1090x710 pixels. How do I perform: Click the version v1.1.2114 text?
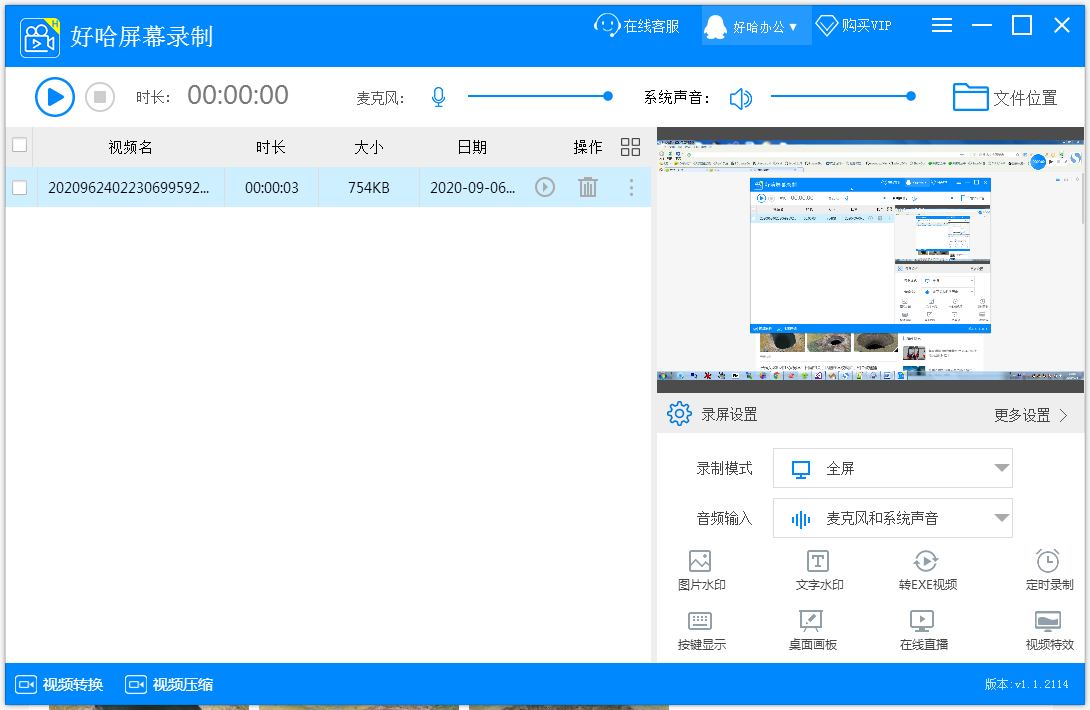click(1026, 684)
